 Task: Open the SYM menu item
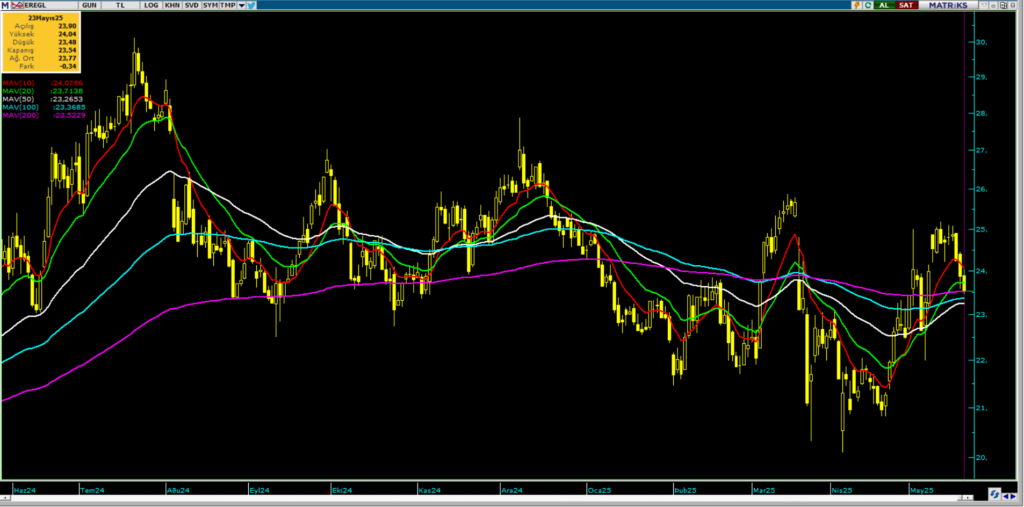point(209,5)
